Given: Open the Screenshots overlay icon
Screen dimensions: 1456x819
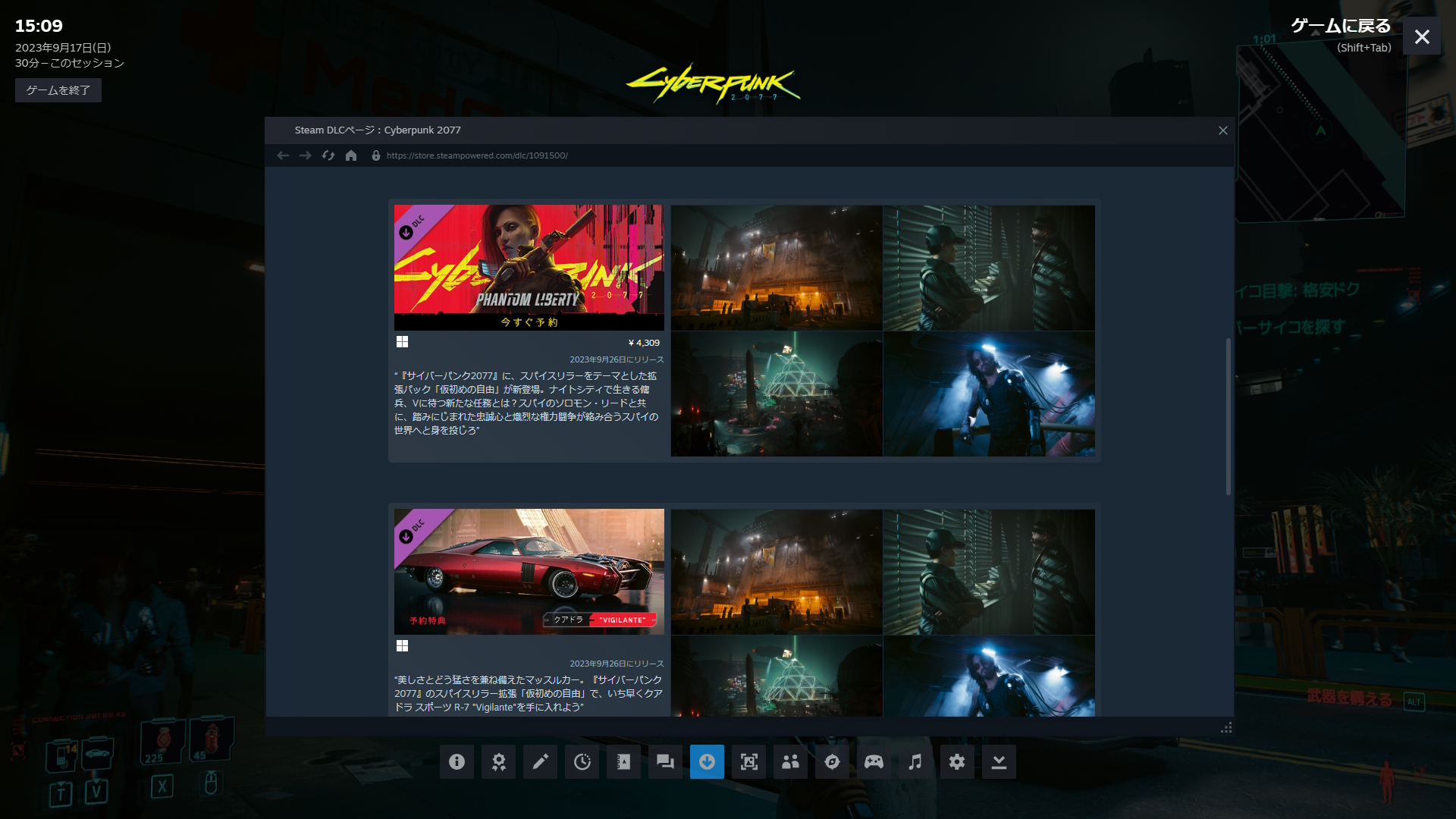Looking at the screenshot, I should point(748,761).
